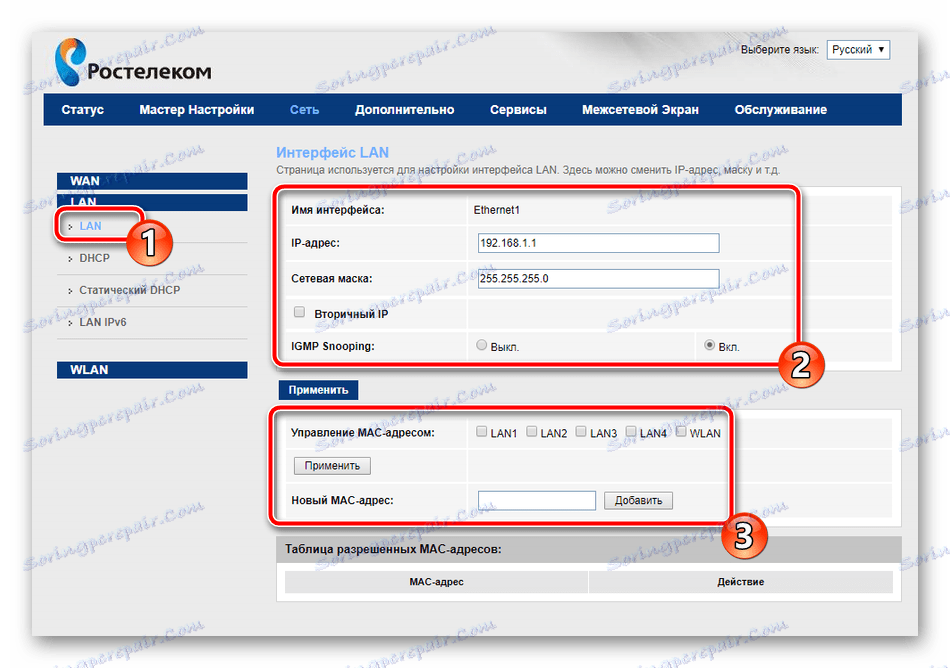Screen dimensions: 950x668
Task: Click the gray Применить button under MAC control
Action: tap(332, 466)
